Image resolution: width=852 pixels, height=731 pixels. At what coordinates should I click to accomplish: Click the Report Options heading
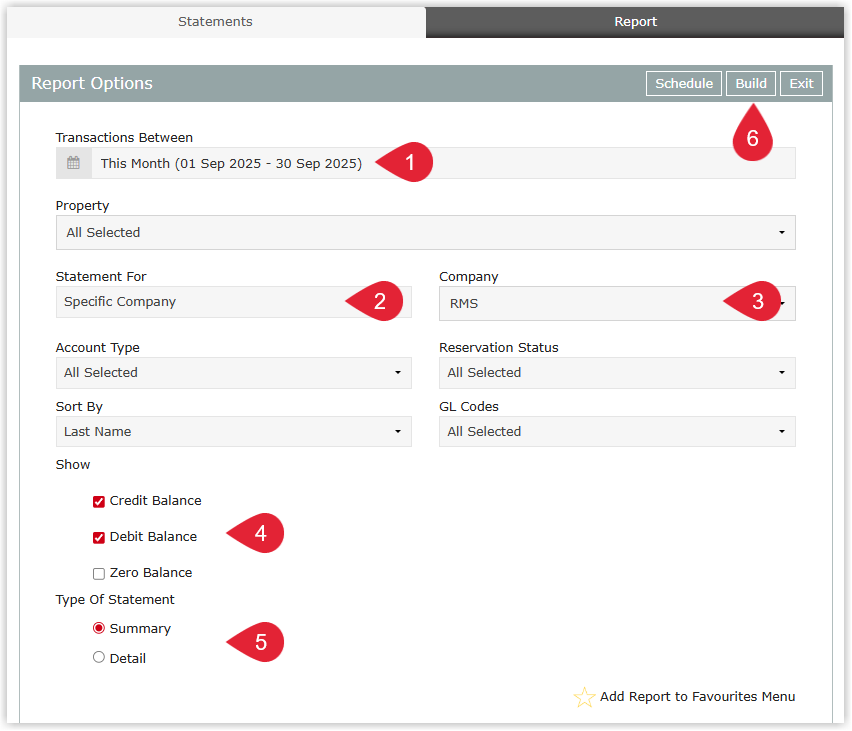point(92,83)
